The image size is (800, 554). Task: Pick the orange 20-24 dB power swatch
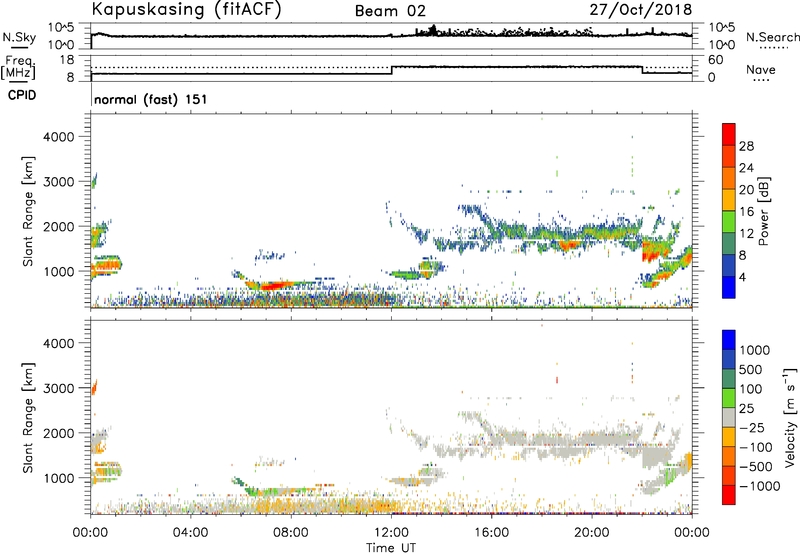(729, 178)
